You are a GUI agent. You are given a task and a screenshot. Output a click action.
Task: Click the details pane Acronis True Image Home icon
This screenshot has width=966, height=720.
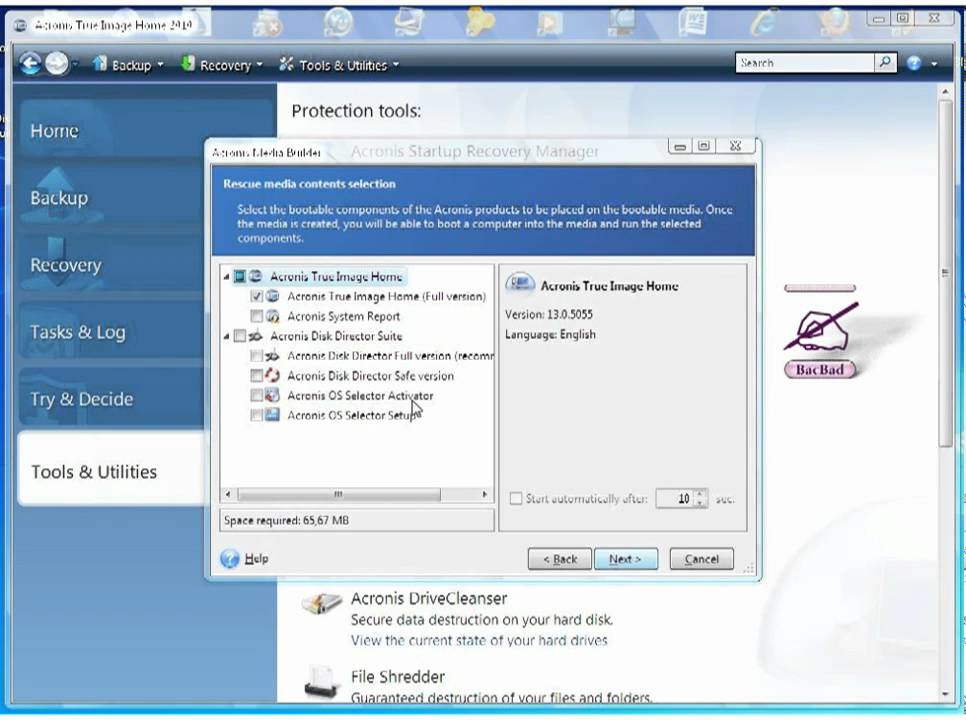tap(520, 284)
